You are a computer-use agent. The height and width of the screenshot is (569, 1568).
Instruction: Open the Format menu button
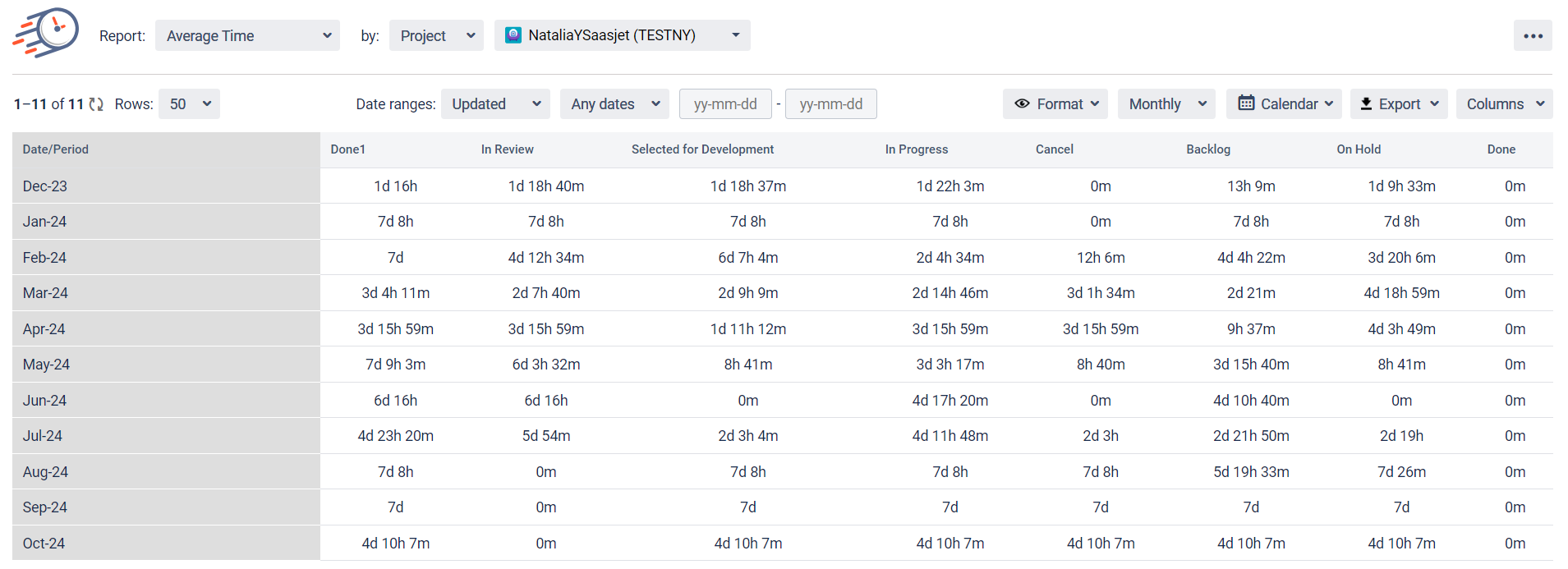(1055, 104)
